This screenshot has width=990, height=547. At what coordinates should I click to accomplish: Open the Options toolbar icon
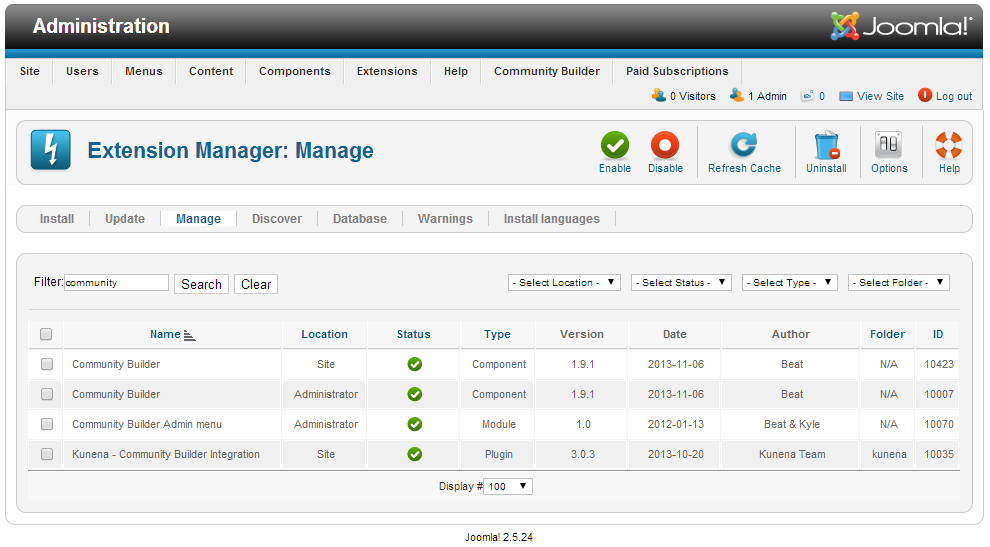point(888,145)
